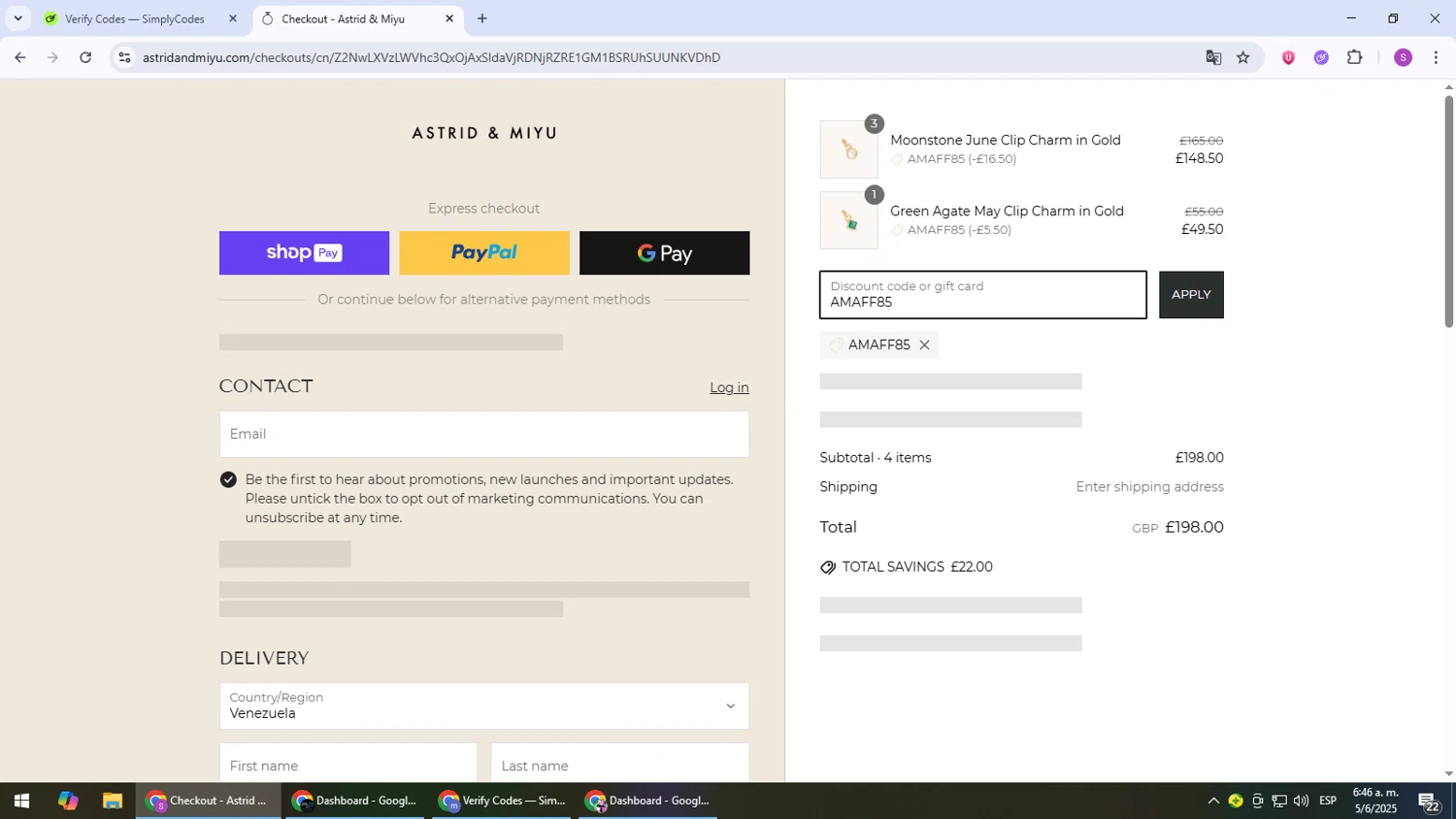Click the Enter shipping address text
The image size is (1456, 819).
pyautogui.click(x=1149, y=487)
